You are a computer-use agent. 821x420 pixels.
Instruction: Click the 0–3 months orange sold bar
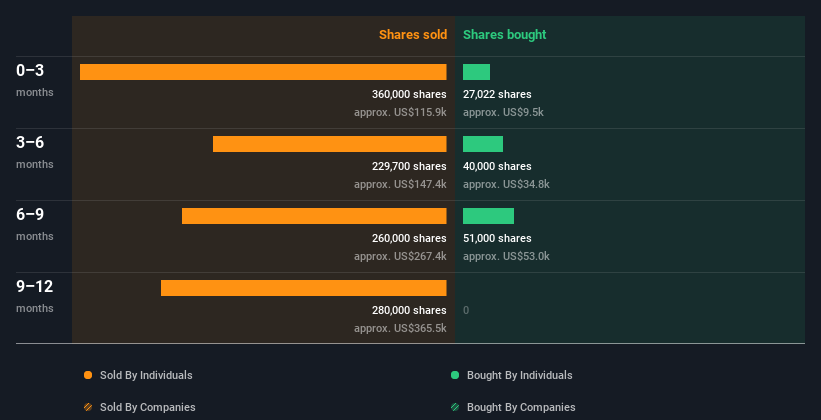pyautogui.click(x=263, y=72)
